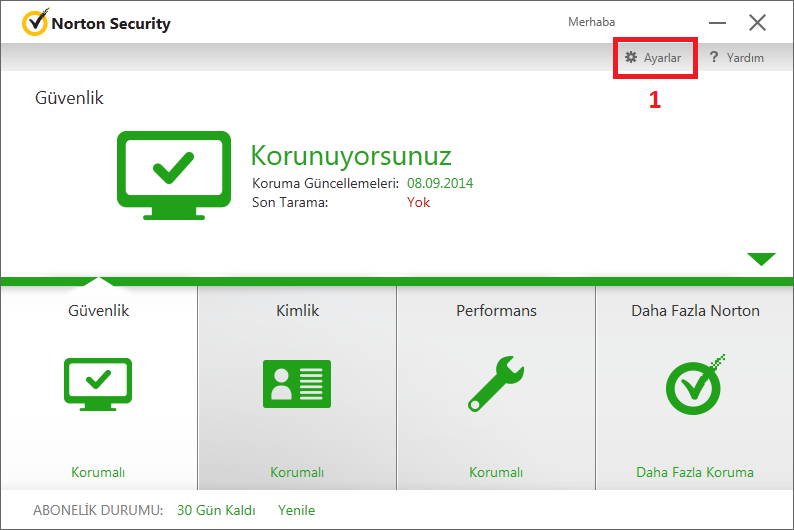This screenshot has width=794, height=530.
Task: Click the Yenile renewal link
Action: pos(296,510)
